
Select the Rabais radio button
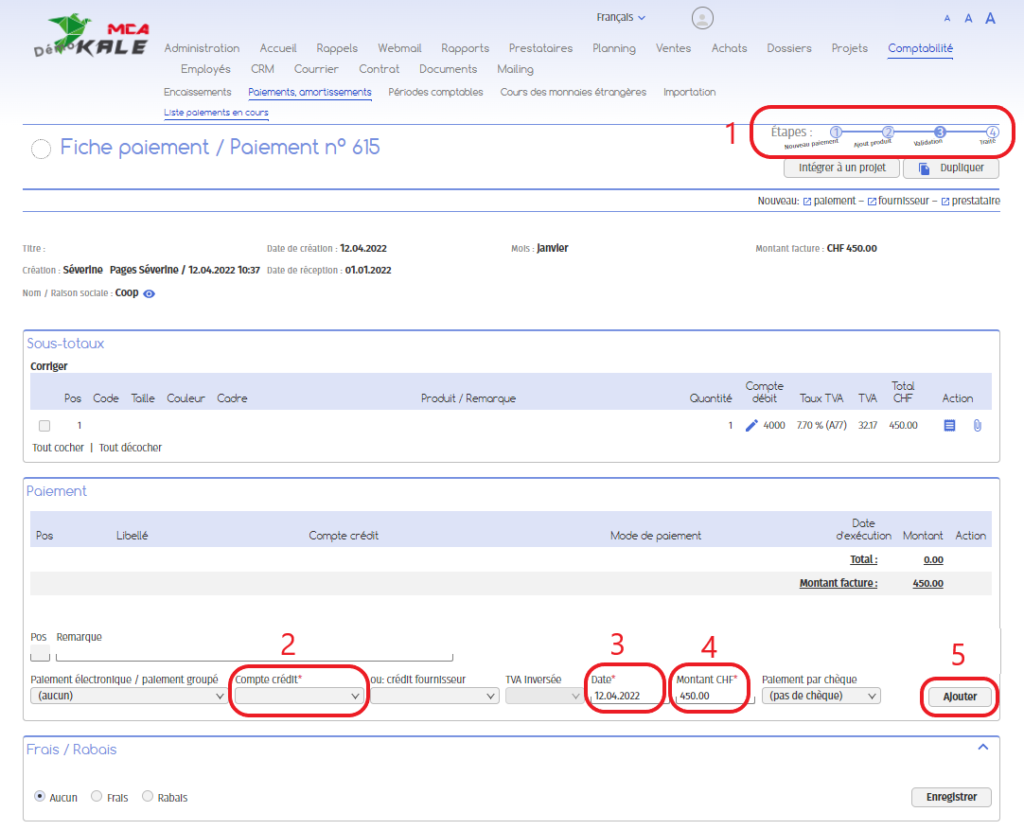tap(148, 797)
